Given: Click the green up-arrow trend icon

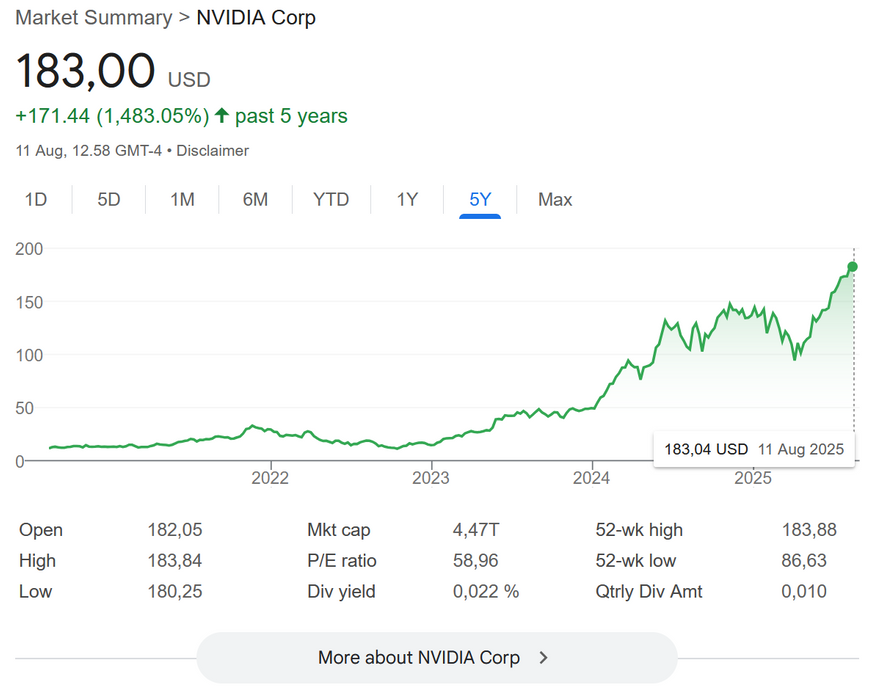Looking at the screenshot, I should click(x=221, y=117).
